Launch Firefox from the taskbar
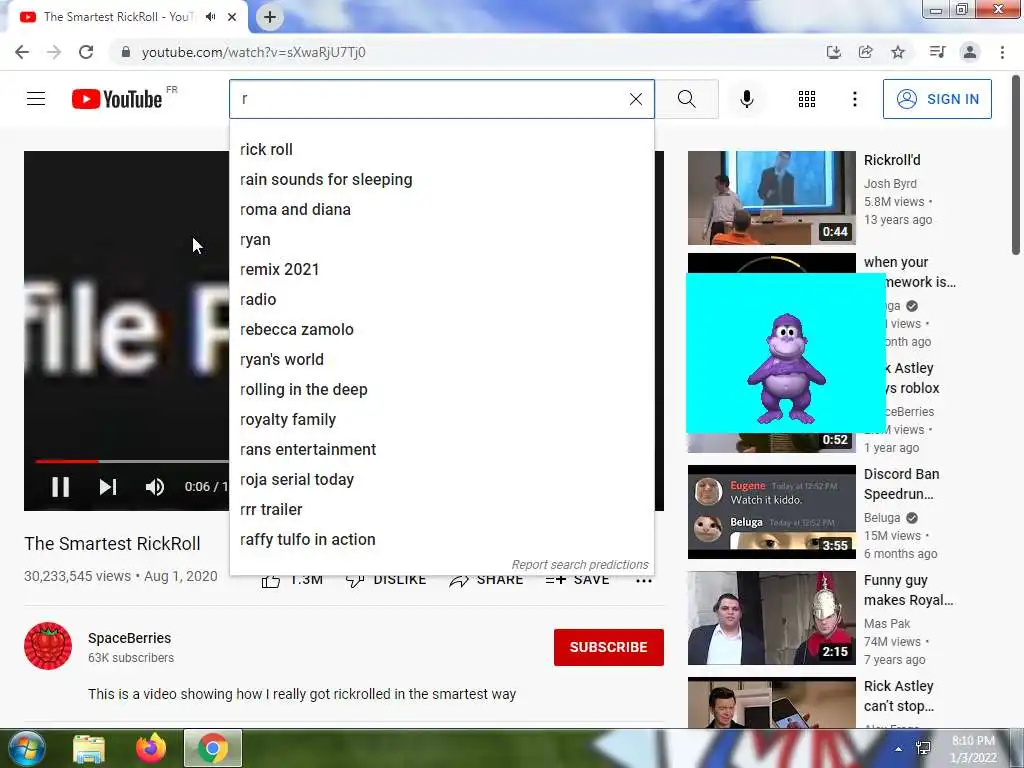 click(x=151, y=748)
